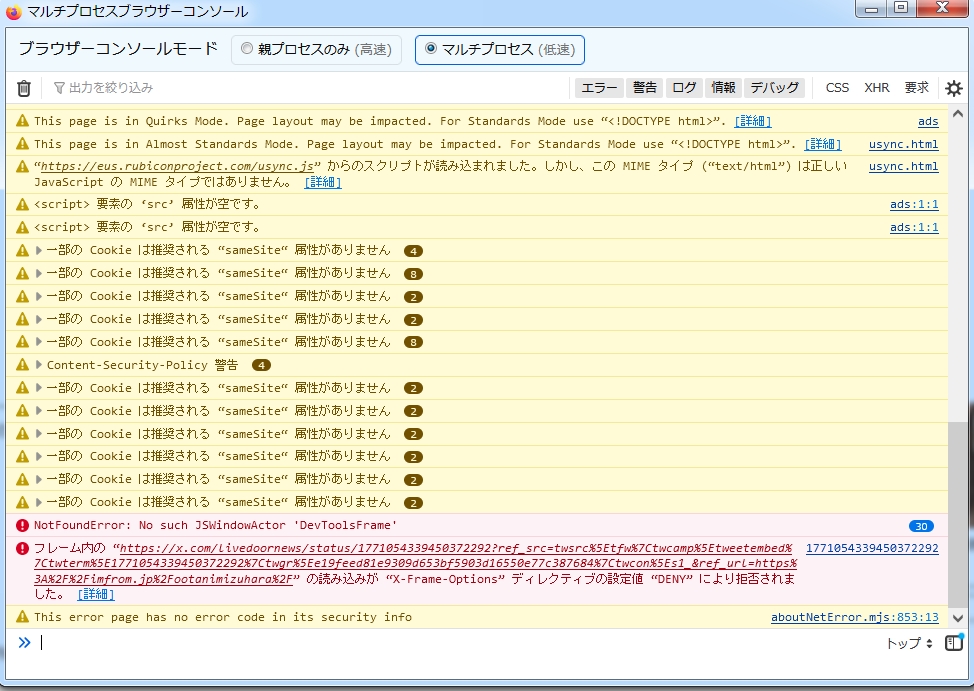Click the warning icon on Quirks Mode message

tap(22, 121)
